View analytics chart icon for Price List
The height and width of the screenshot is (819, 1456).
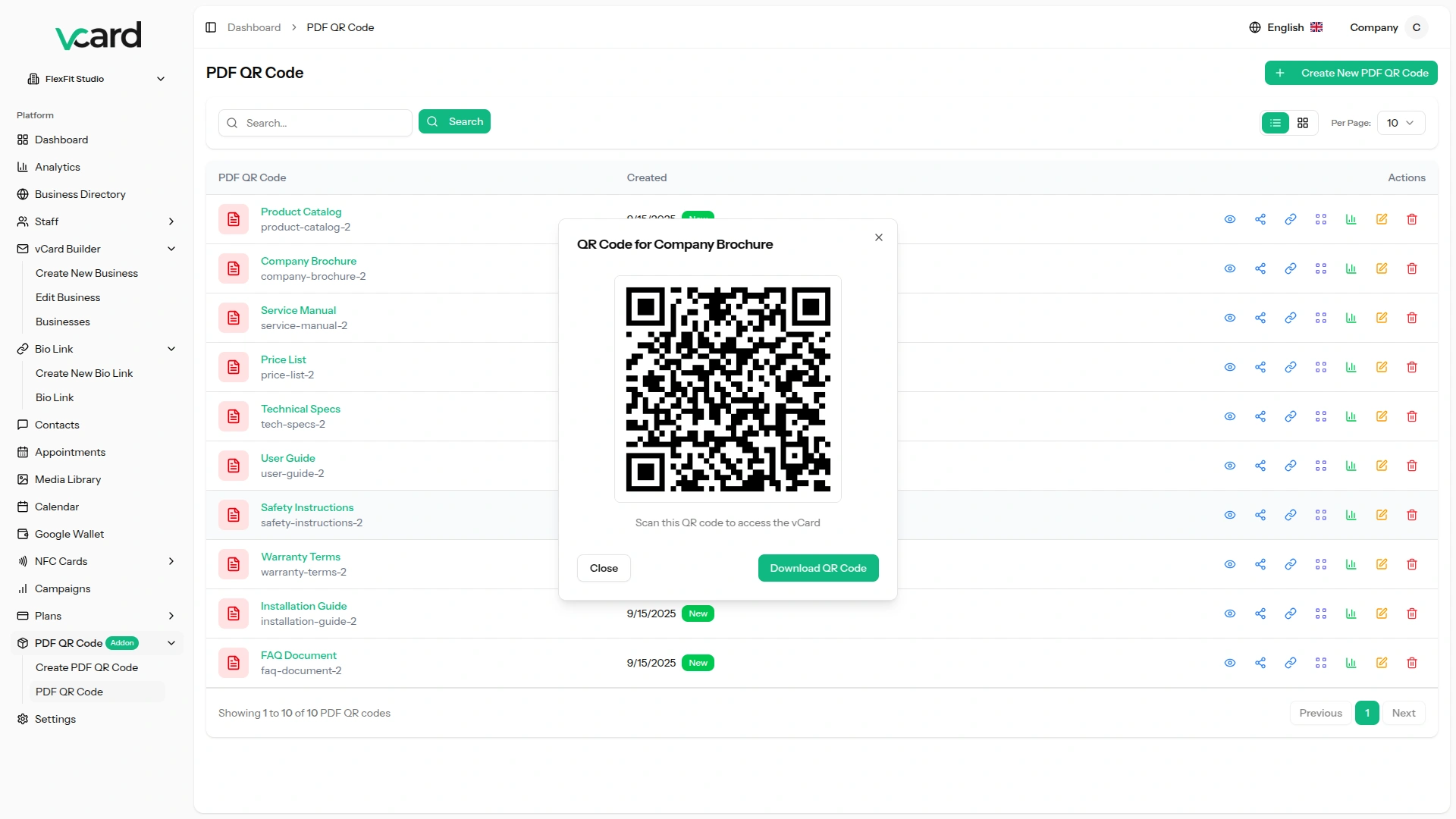1351,367
